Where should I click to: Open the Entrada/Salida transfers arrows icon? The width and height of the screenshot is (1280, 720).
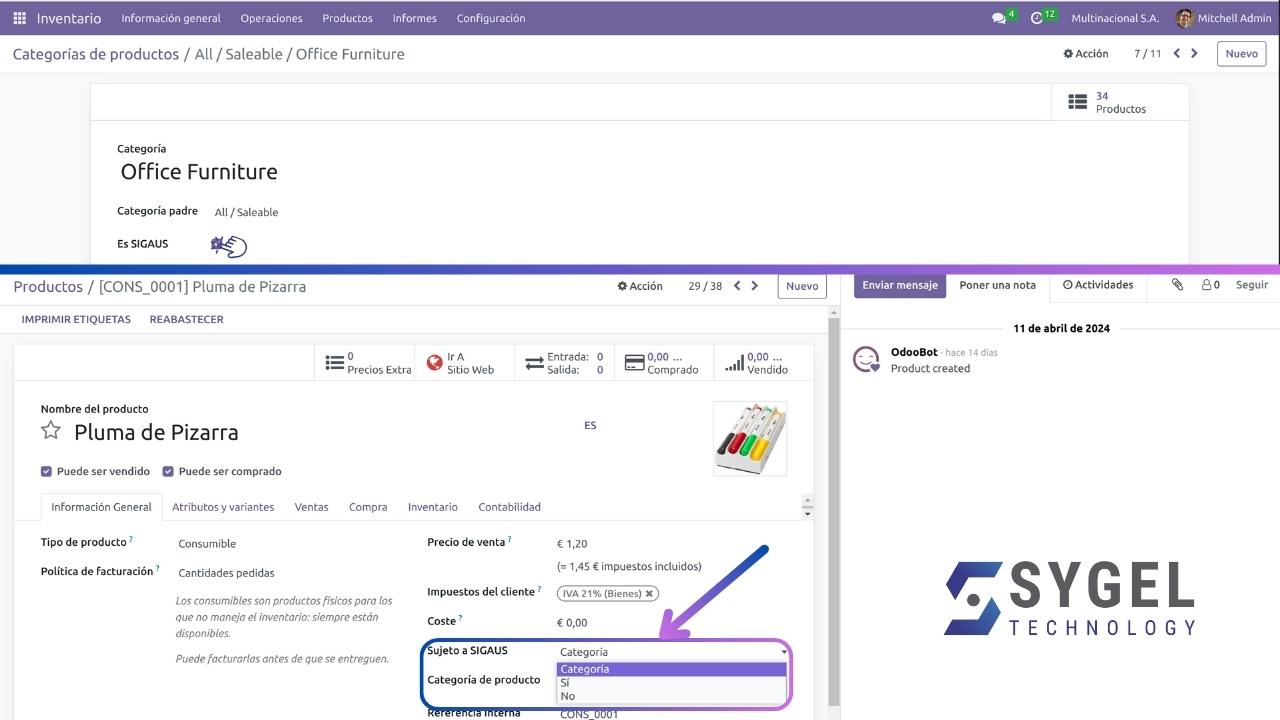coord(534,363)
